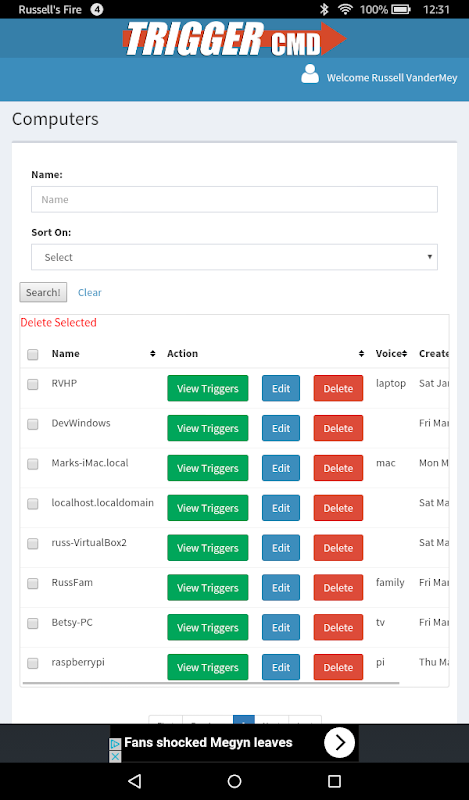
Task: Check the raspberrypi row checkbox
Action: coord(33,663)
